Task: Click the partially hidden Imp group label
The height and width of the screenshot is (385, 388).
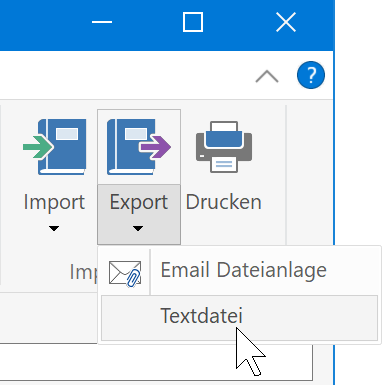Action: 83,272
